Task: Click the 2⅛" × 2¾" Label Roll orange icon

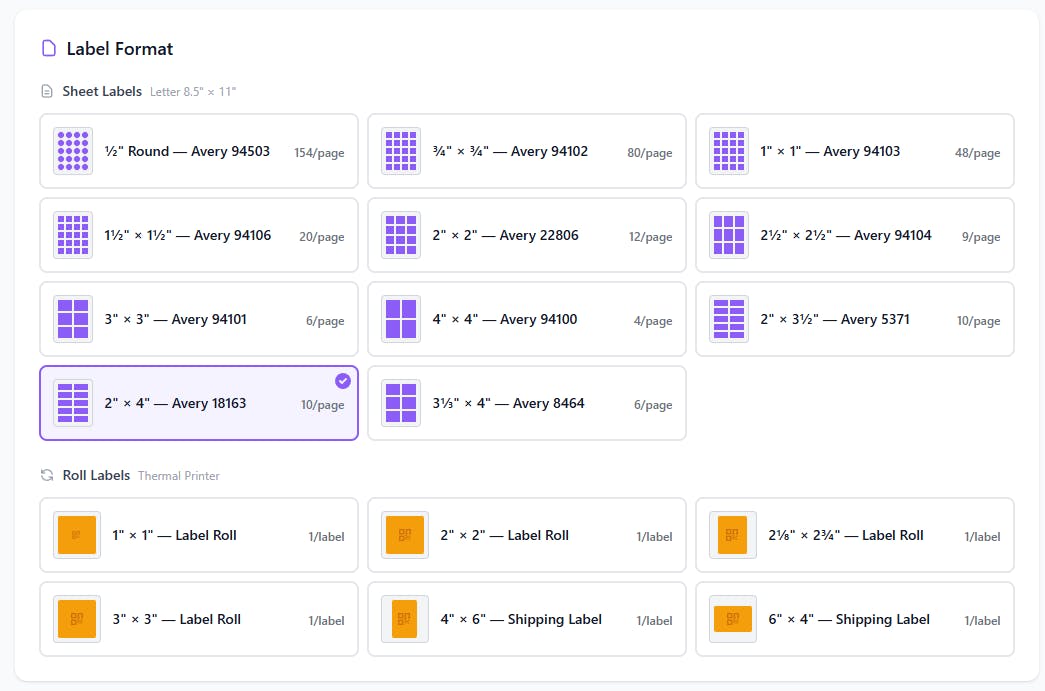Action: [x=732, y=535]
